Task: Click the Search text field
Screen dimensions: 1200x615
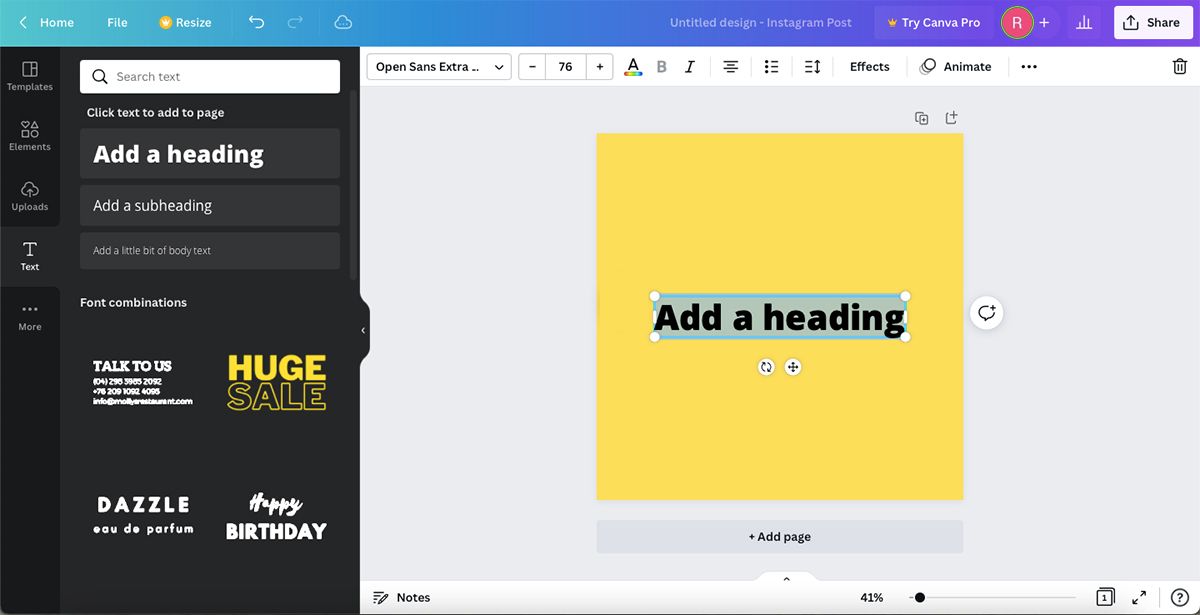Action: pos(210,76)
